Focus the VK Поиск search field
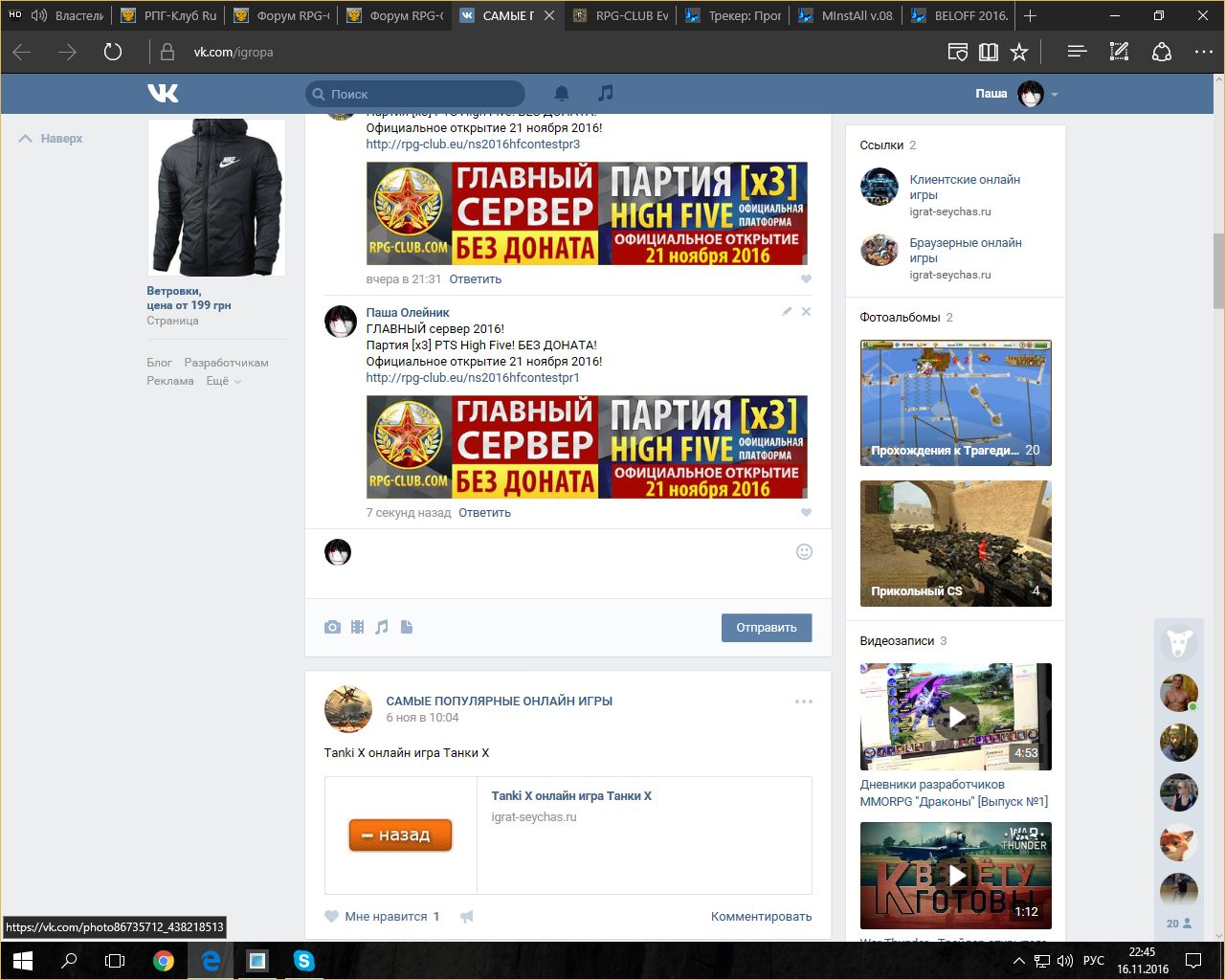The width and height of the screenshot is (1225, 980). (x=415, y=94)
